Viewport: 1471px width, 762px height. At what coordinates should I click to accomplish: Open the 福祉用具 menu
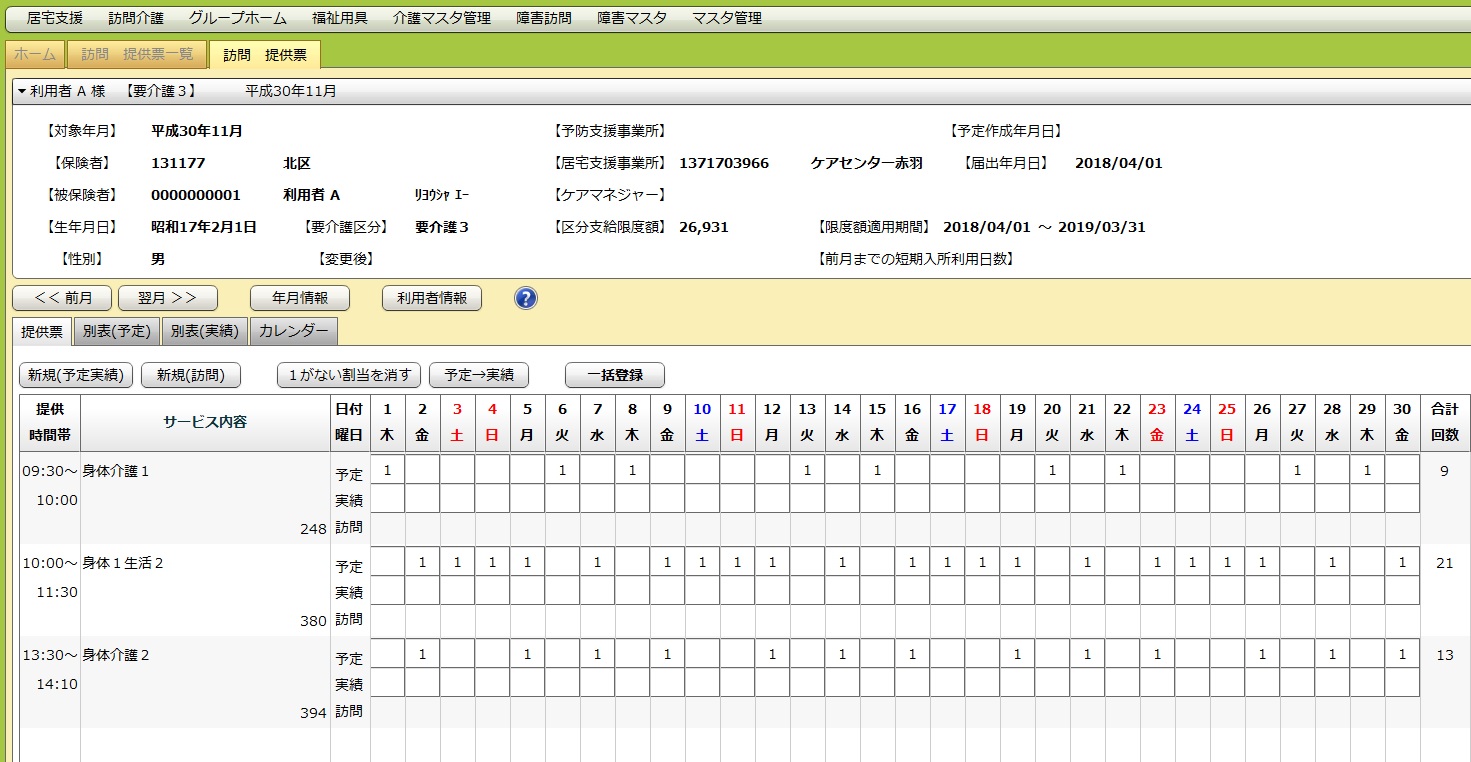pos(339,18)
